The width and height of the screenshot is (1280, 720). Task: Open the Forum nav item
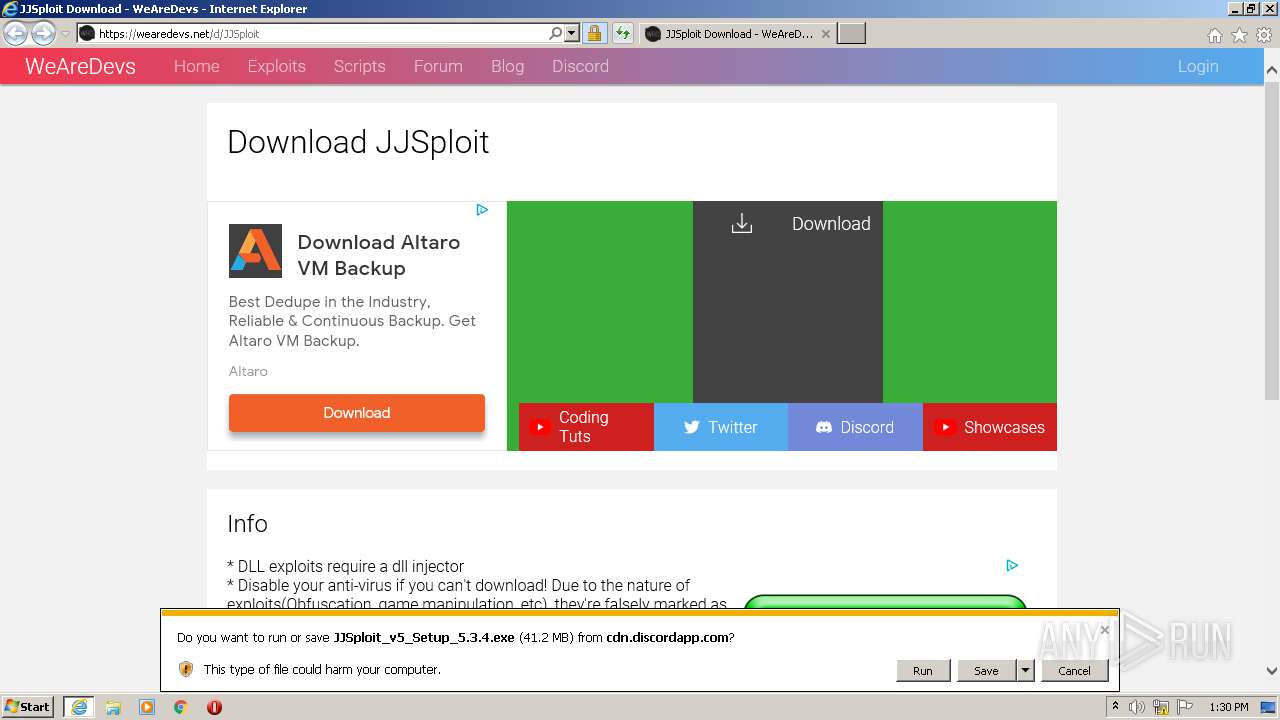tap(438, 66)
